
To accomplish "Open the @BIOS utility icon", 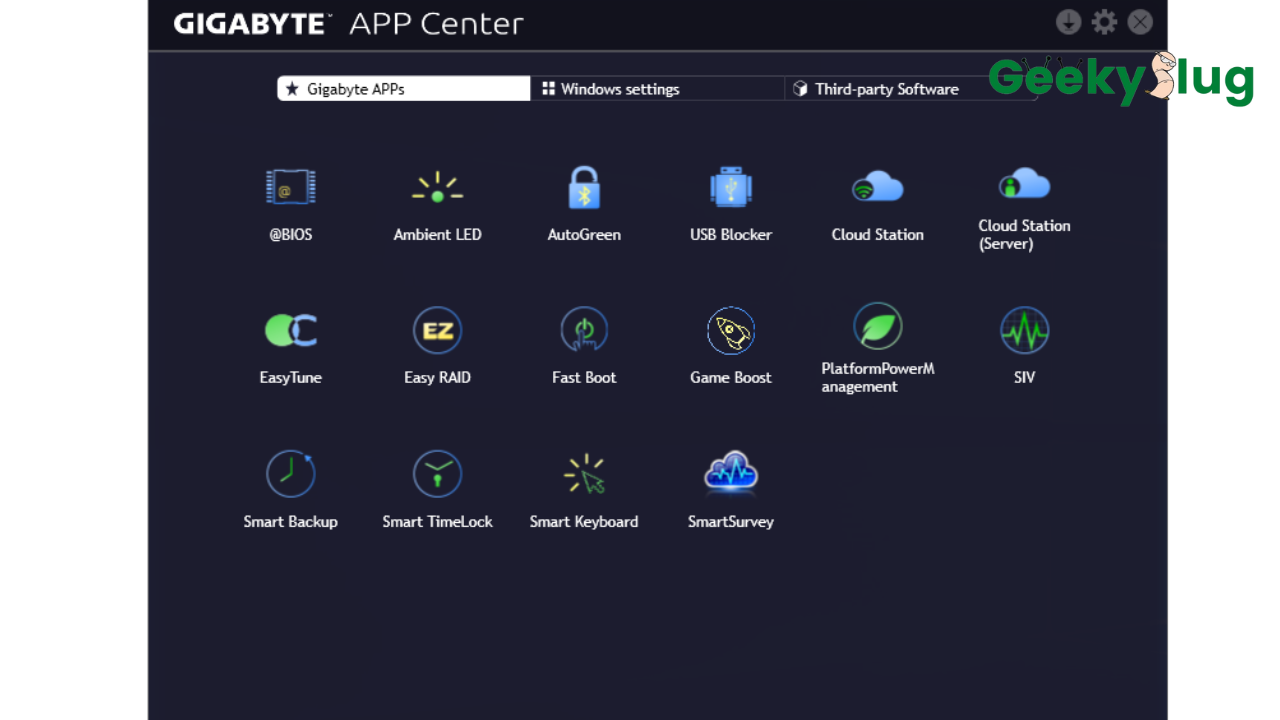I will point(290,188).
